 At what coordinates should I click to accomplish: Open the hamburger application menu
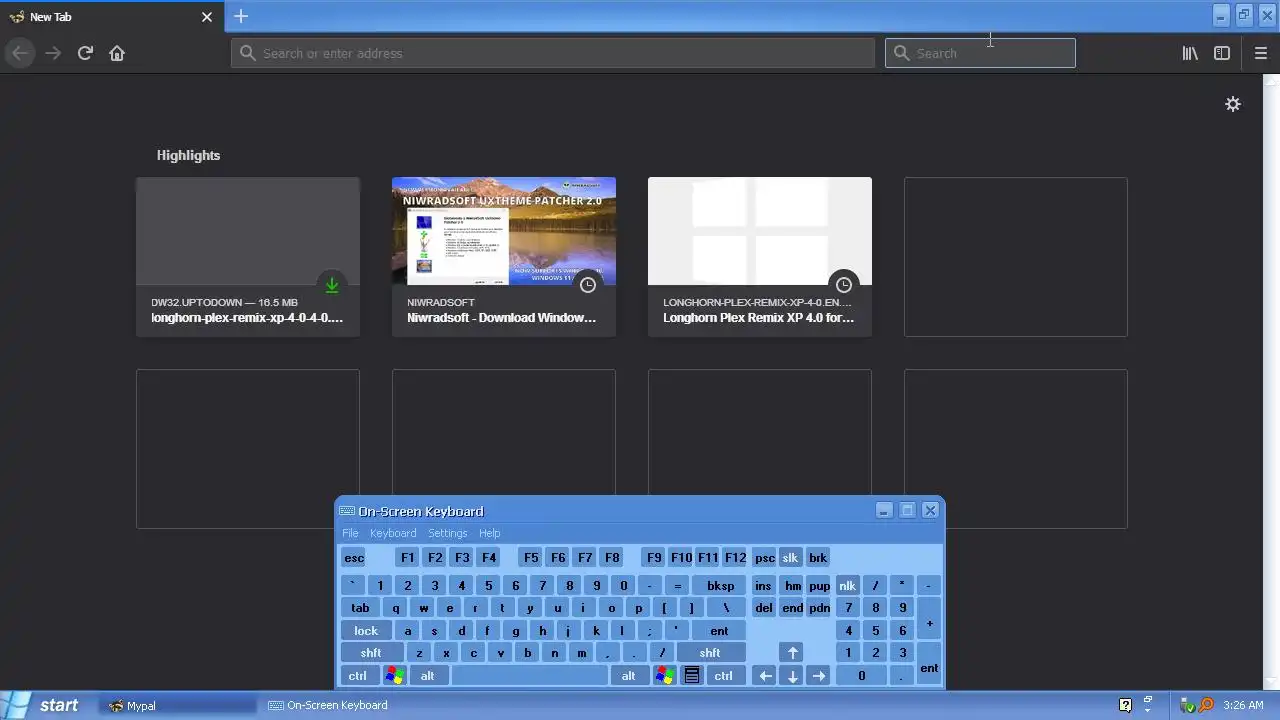(1260, 53)
